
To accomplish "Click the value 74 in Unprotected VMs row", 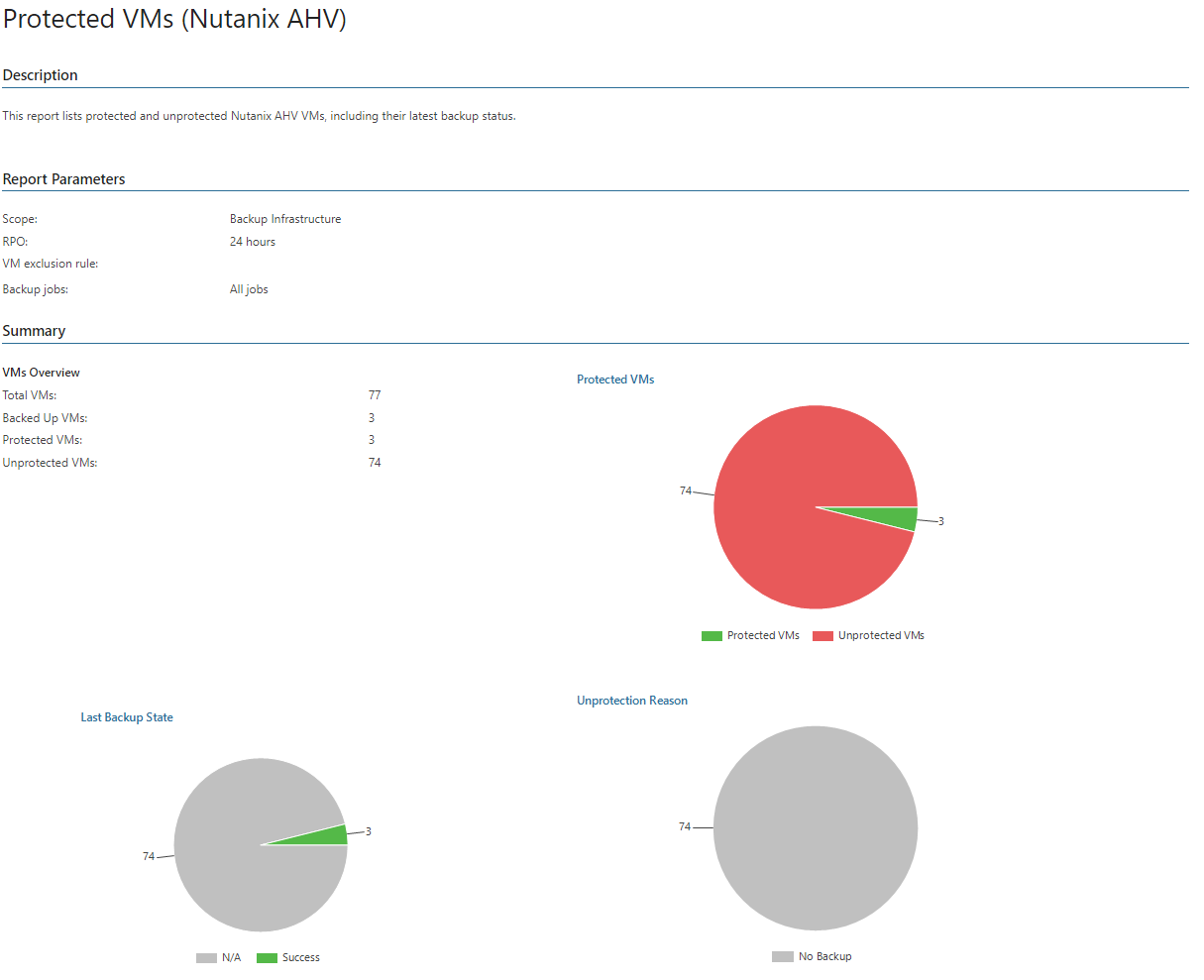I will point(375,463).
